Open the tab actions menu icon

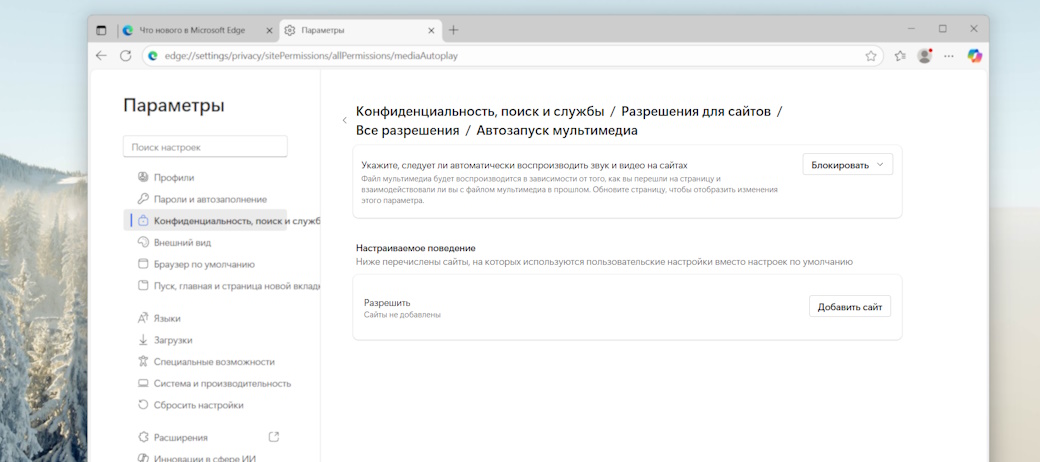coord(101,30)
